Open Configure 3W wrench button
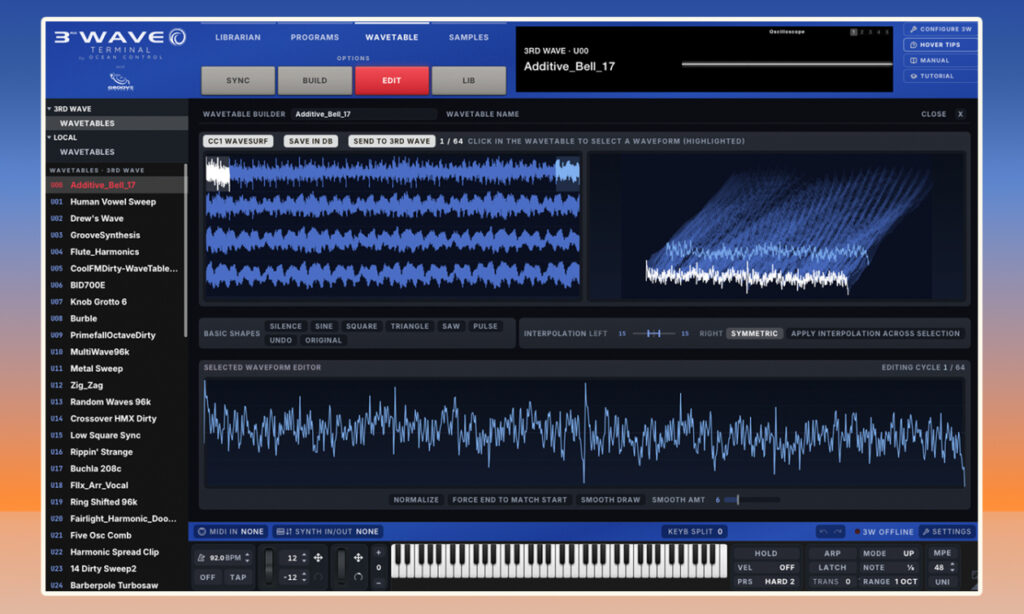 click(x=940, y=29)
